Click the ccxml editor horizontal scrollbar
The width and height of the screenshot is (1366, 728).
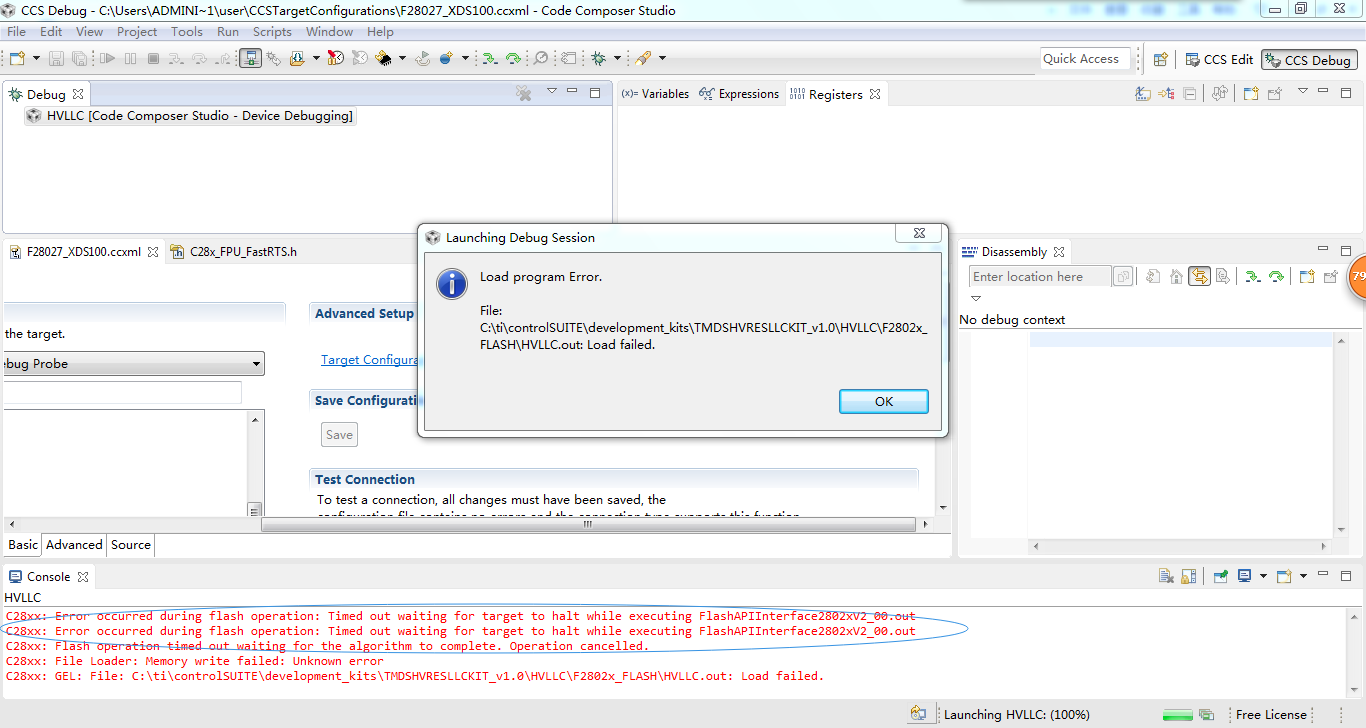coord(588,523)
